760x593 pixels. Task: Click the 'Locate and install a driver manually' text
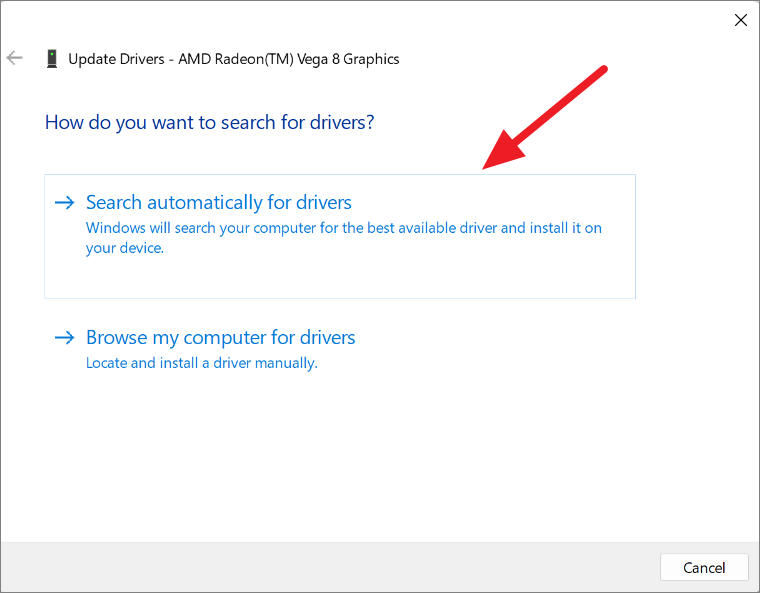[x=202, y=363]
